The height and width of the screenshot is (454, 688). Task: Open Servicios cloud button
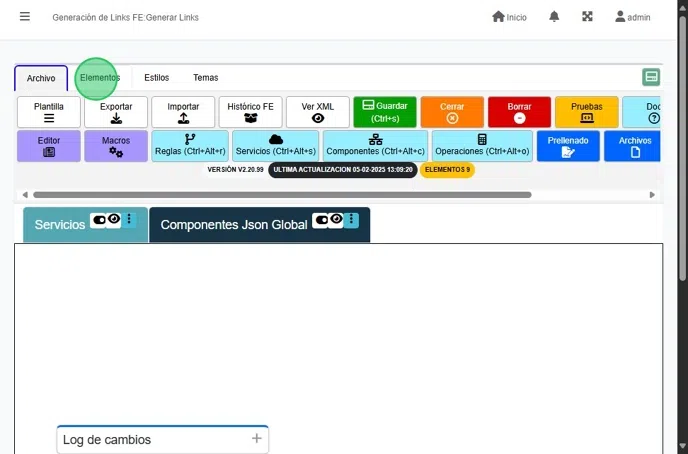coord(276,146)
